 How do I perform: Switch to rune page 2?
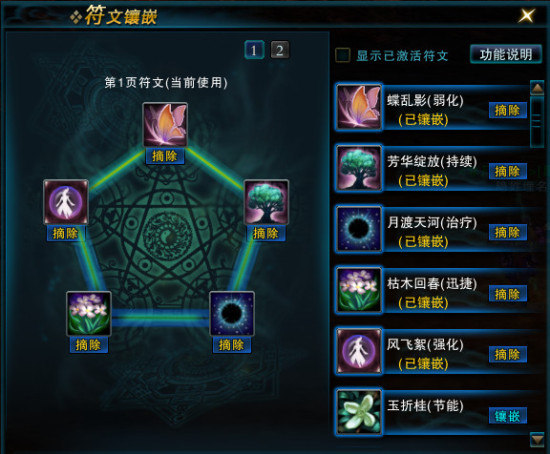pyautogui.click(x=280, y=50)
